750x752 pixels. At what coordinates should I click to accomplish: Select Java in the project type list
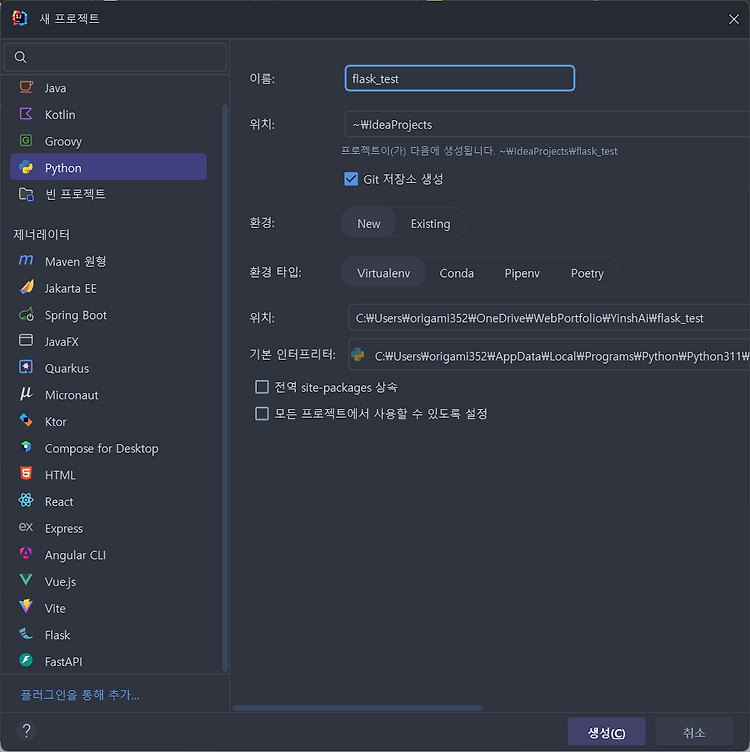coord(108,88)
